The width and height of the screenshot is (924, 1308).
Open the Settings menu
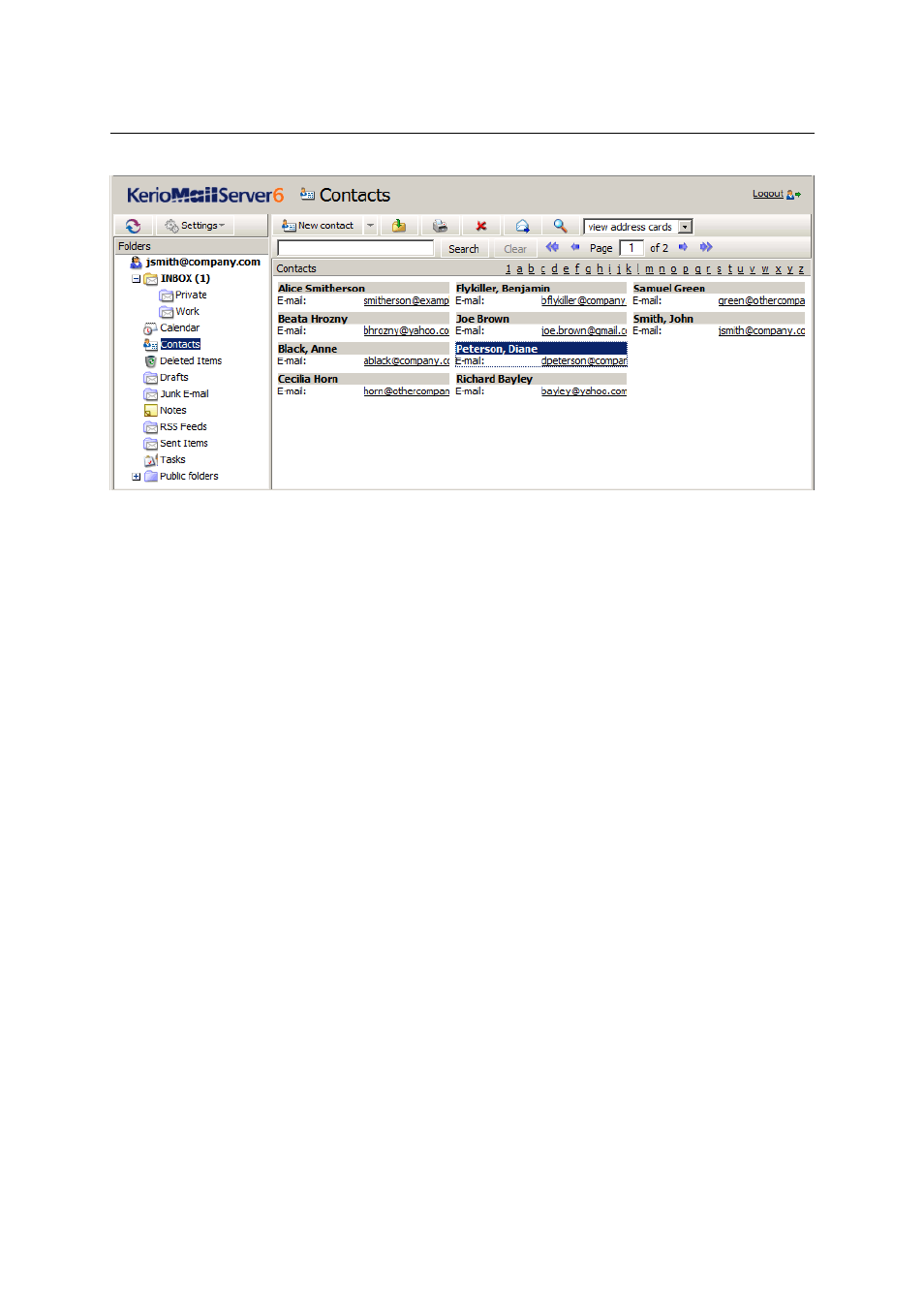pyautogui.click(x=195, y=226)
